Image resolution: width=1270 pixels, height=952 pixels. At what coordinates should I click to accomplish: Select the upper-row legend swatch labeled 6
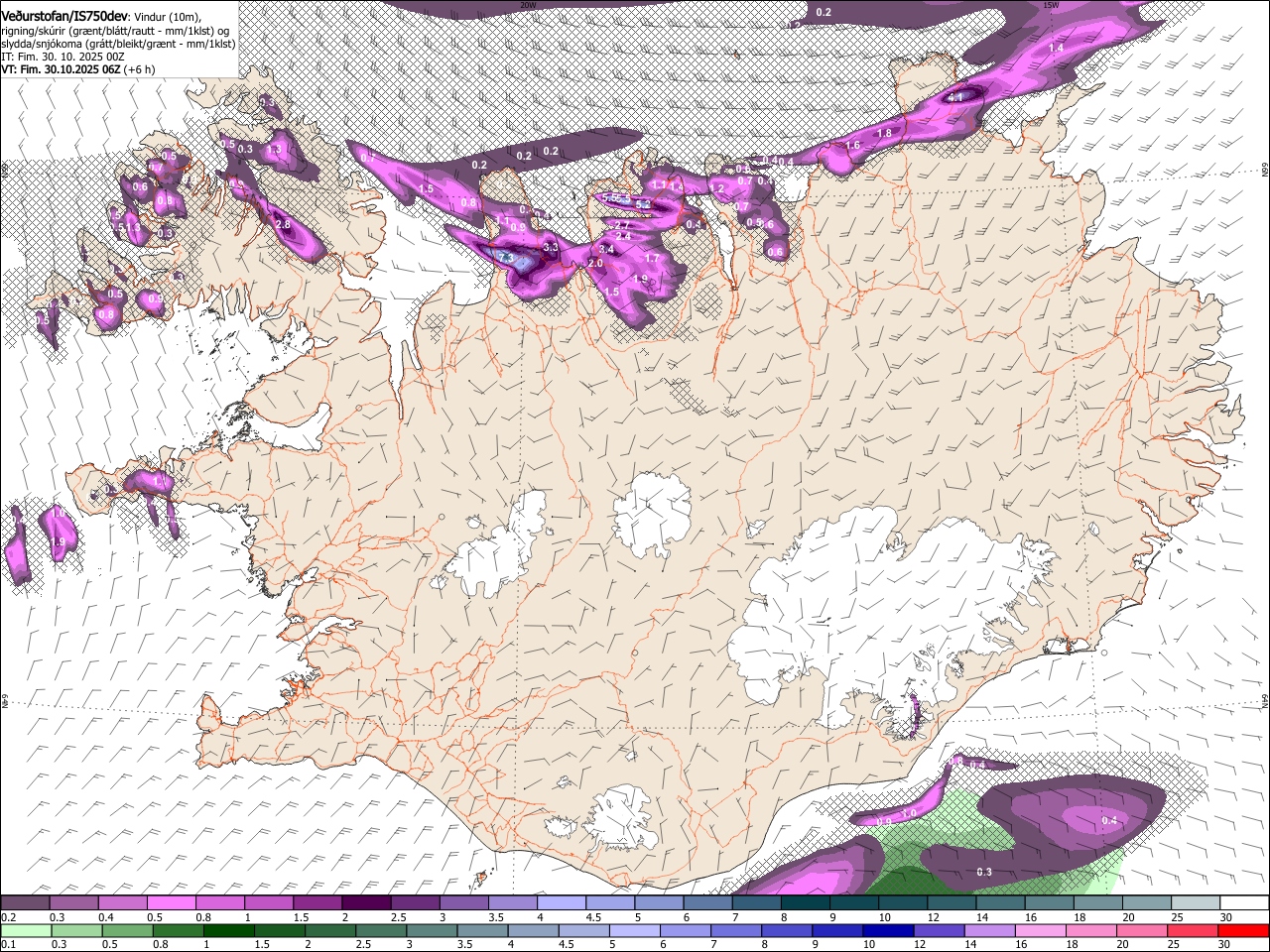pyautogui.click(x=706, y=903)
